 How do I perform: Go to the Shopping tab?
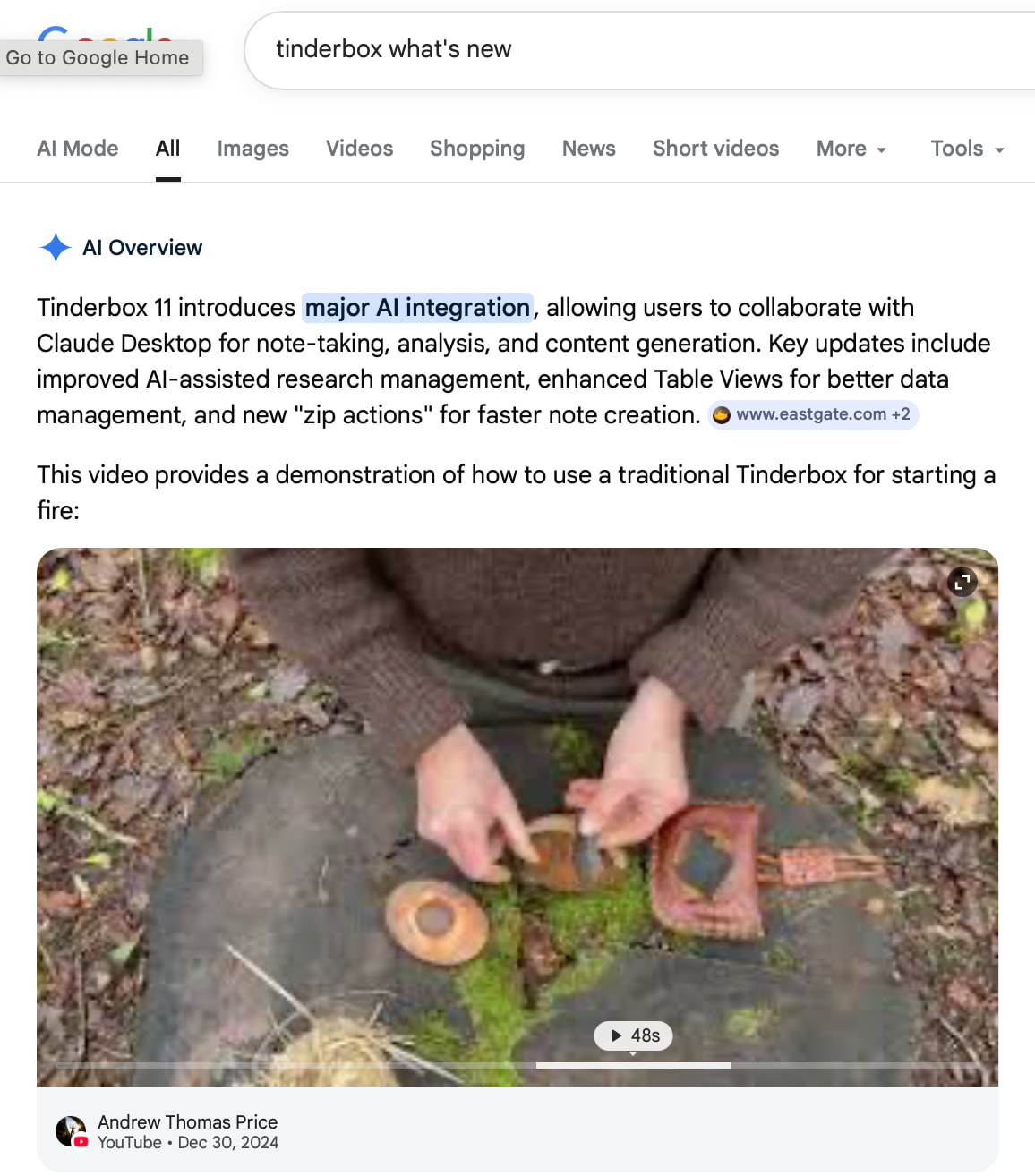(477, 149)
